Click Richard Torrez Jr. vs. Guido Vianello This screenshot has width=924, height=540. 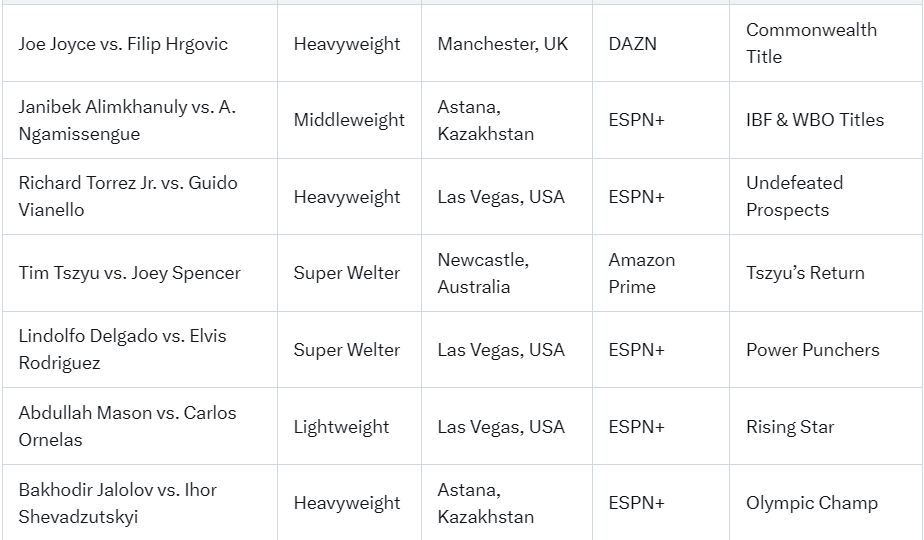pyautogui.click(x=128, y=196)
